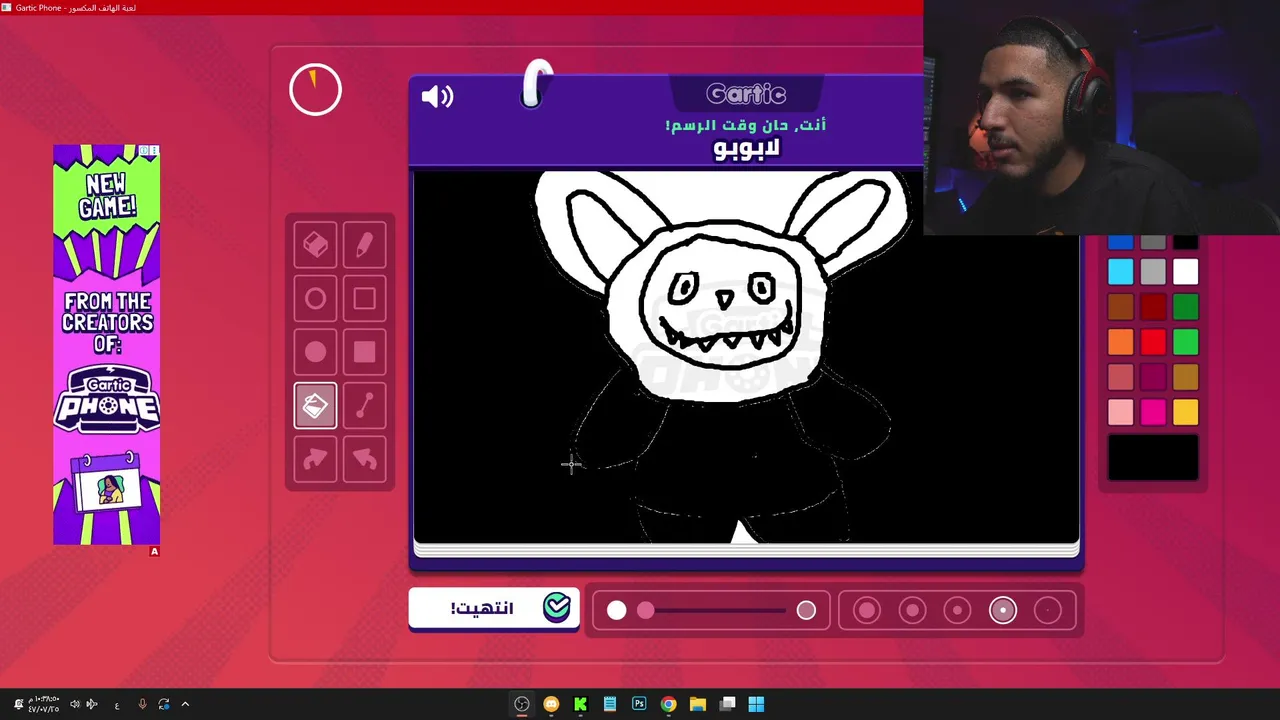
Task: Click the round countdown timer
Action: pos(315,90)
